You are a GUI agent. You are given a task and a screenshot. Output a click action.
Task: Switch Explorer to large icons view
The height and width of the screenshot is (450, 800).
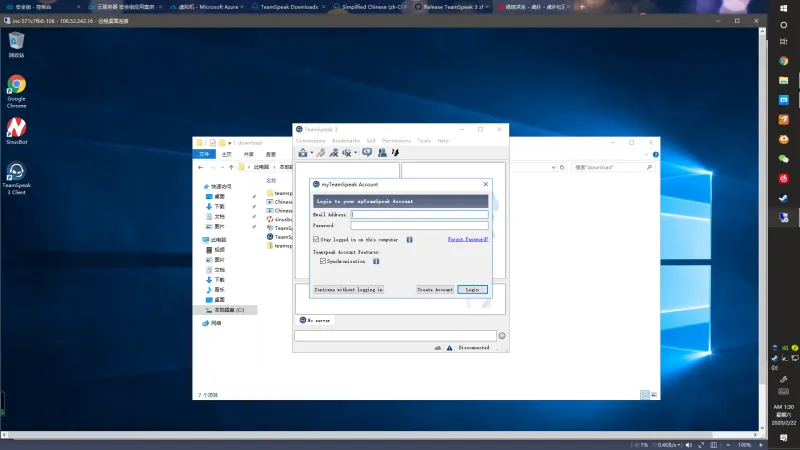[x=654, y=394]
